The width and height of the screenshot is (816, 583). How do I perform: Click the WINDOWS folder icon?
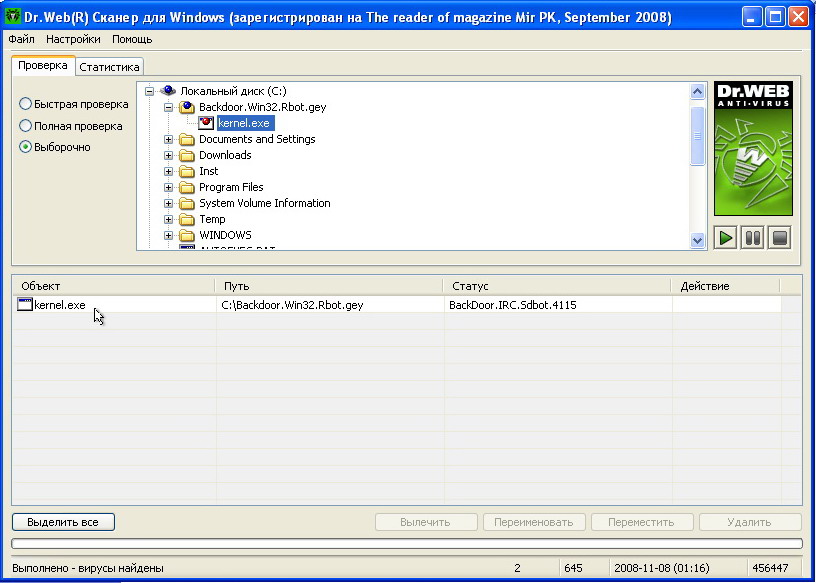(186, 235)
